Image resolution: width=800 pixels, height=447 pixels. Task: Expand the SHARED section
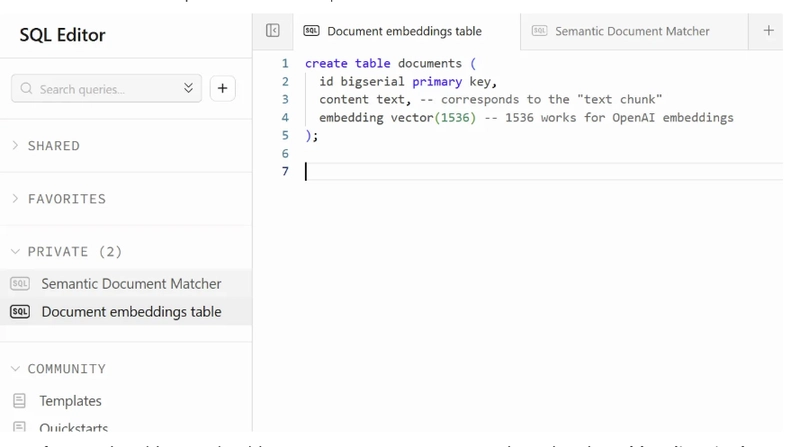pos(53,146)
